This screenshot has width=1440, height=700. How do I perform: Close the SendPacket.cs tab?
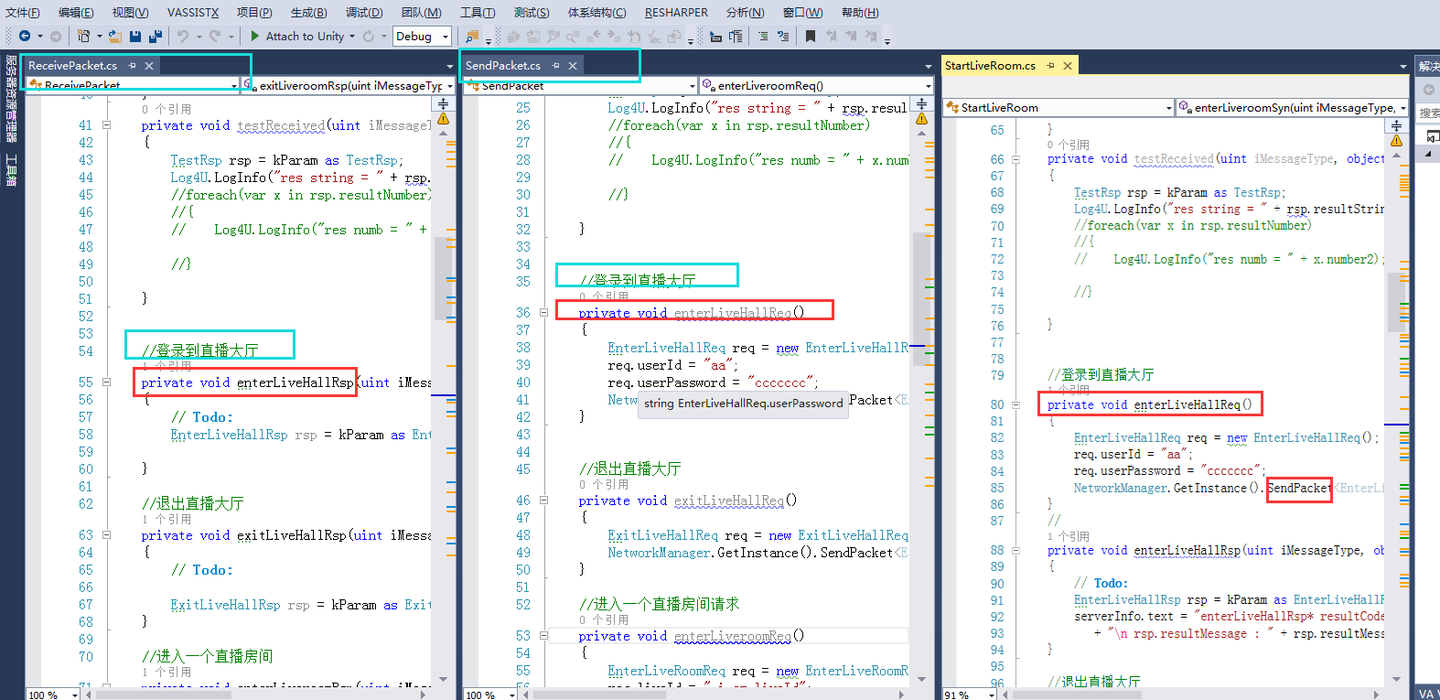click(x=573, y=65)
